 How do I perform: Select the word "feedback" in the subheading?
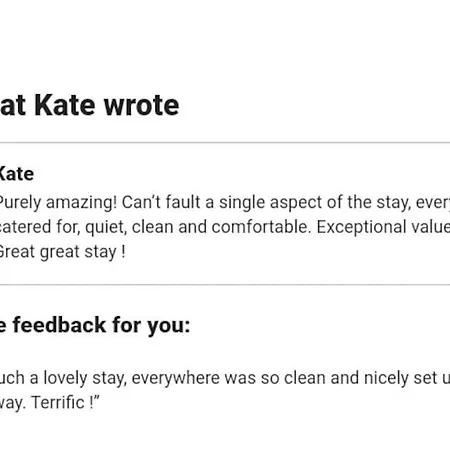[60, 325]
